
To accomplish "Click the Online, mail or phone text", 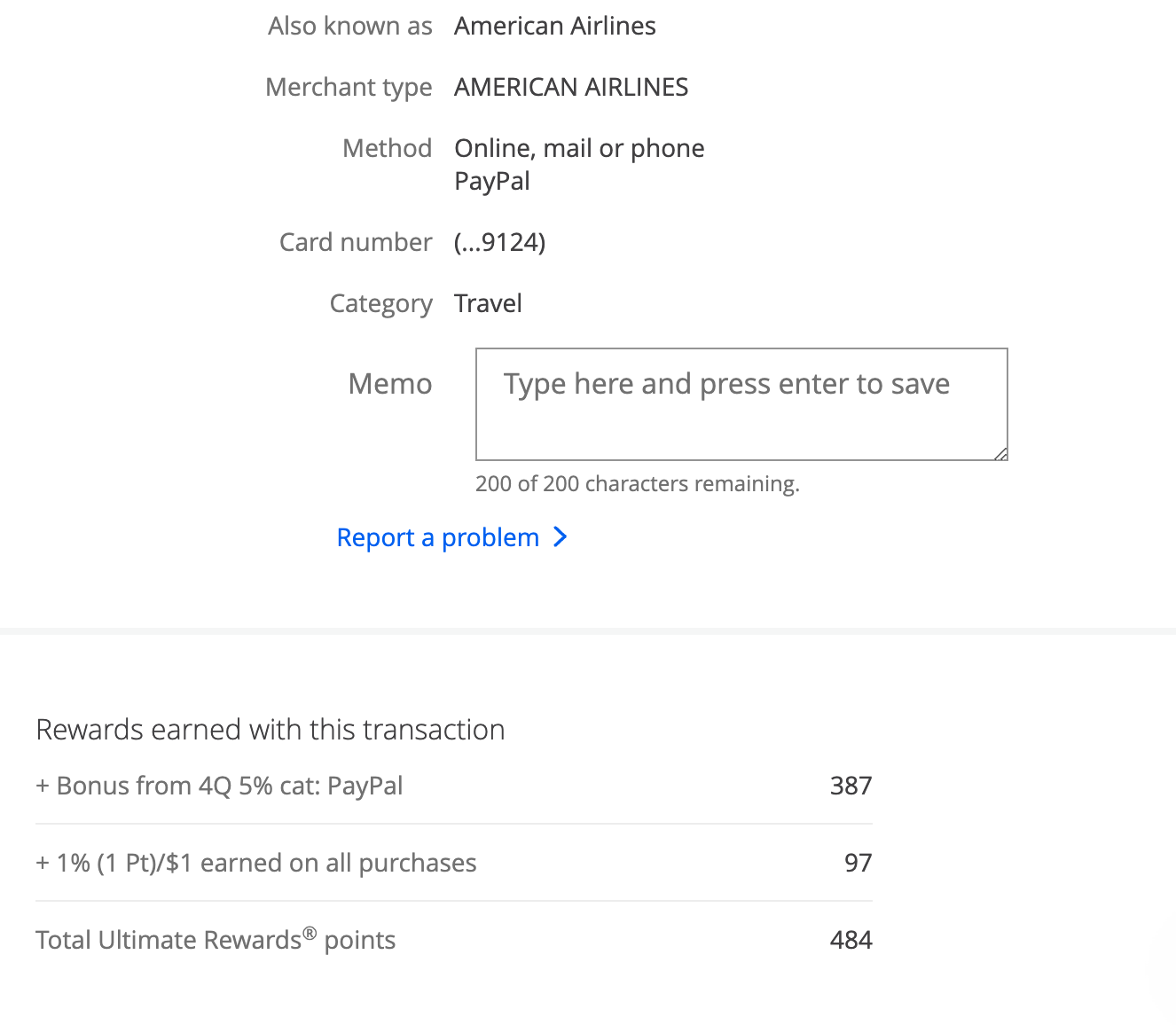I will point(579,148).
